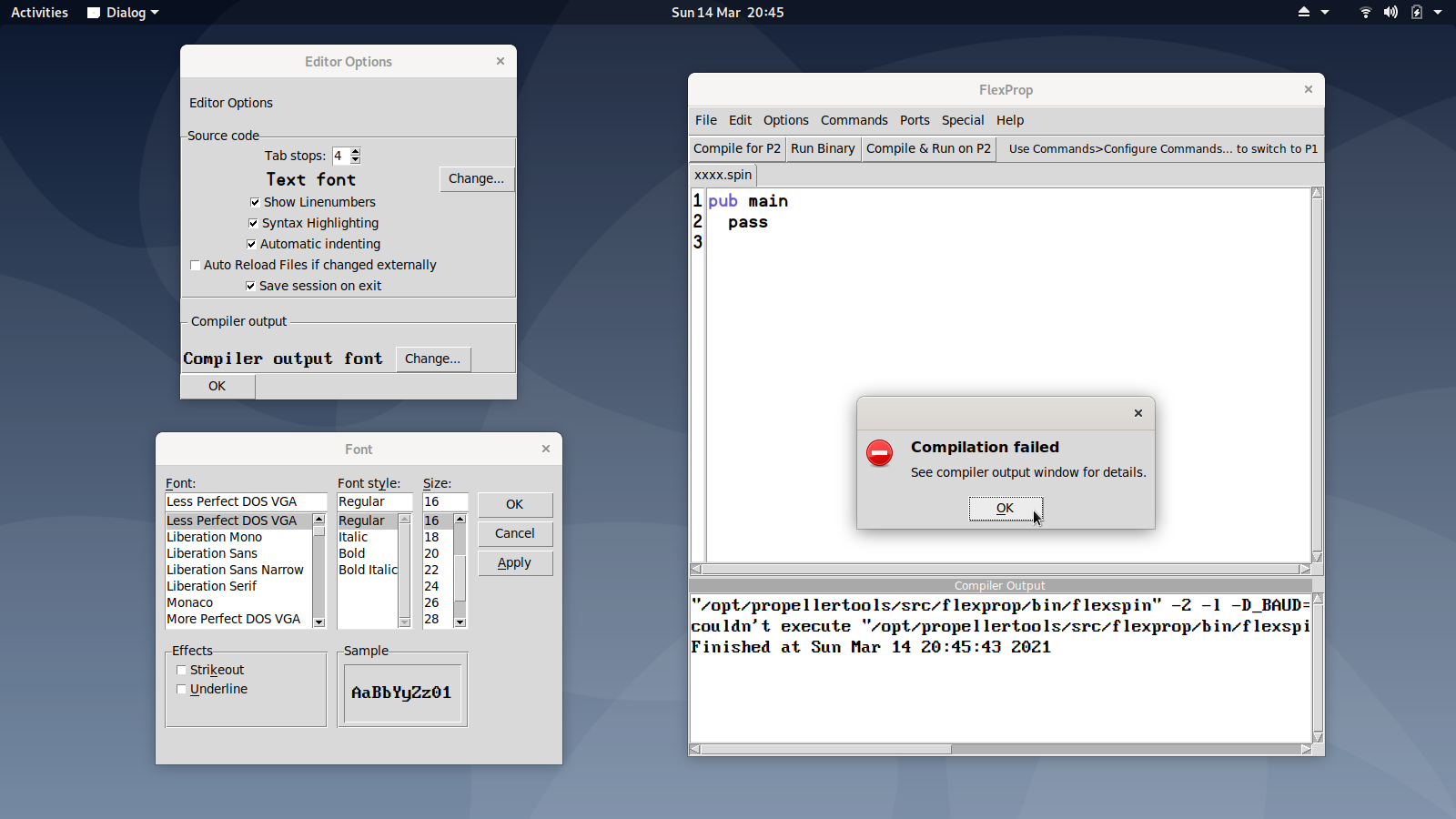1456x819 pixels.
Task: Switch to the xxxx.spin tab
Action: pos(723,175)
